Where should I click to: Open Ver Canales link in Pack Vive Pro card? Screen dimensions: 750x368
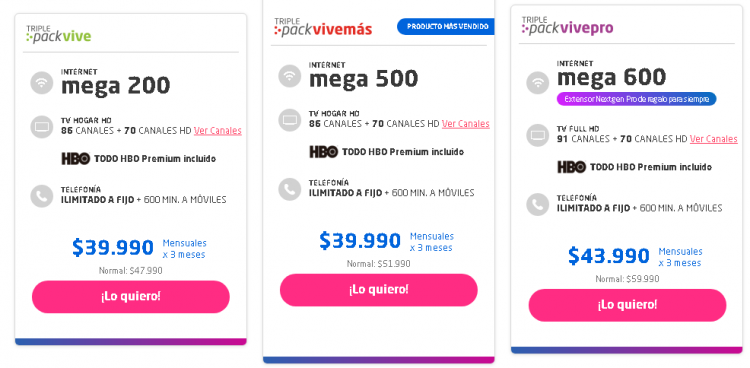(714, 139)
